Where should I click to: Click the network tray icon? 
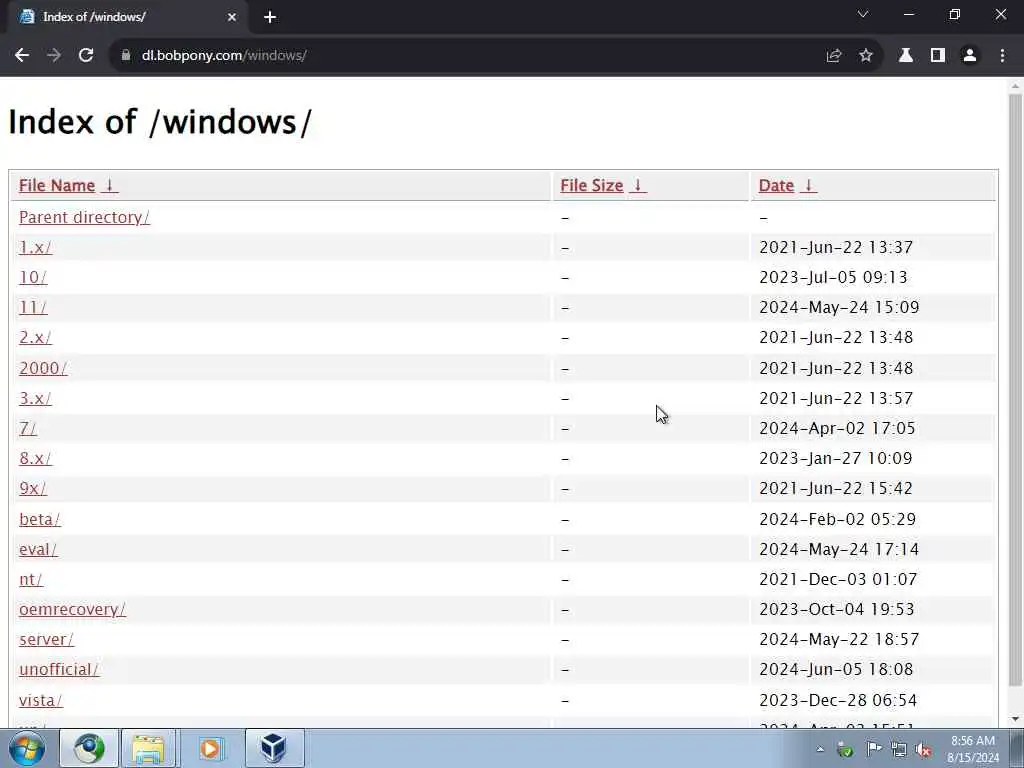point(899,750)
